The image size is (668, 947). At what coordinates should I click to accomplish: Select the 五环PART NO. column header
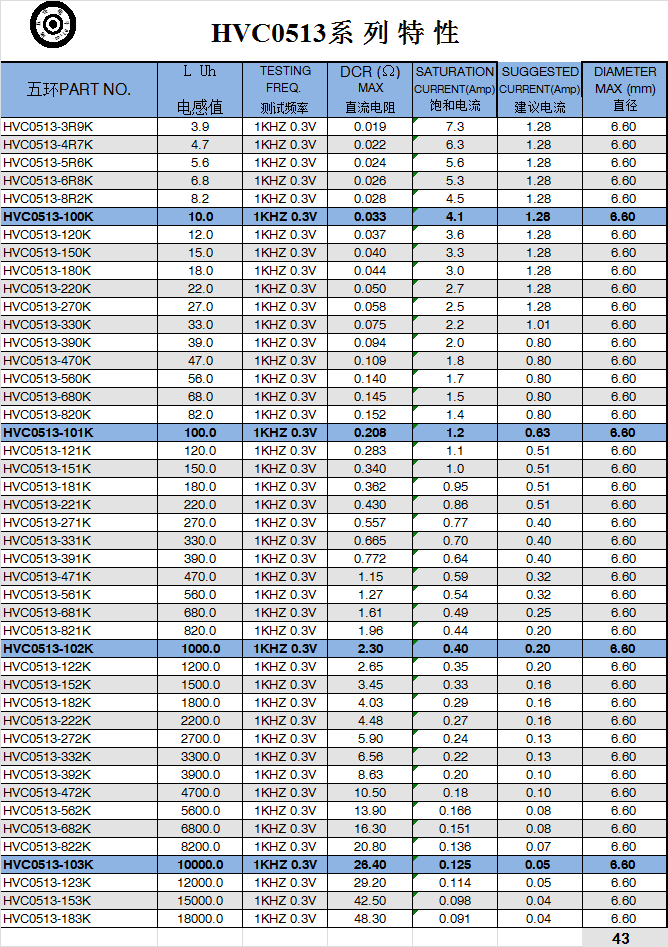pos(79,89)
